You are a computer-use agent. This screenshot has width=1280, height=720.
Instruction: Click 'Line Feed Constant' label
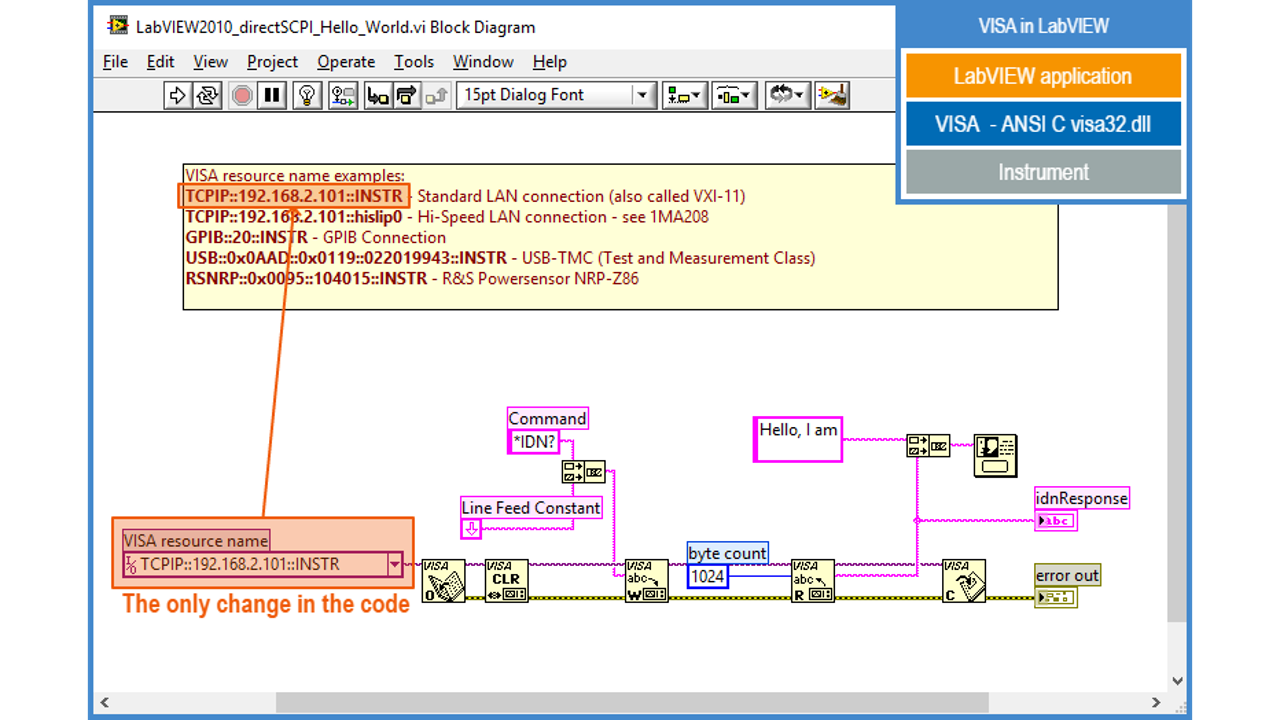point(531,508)
